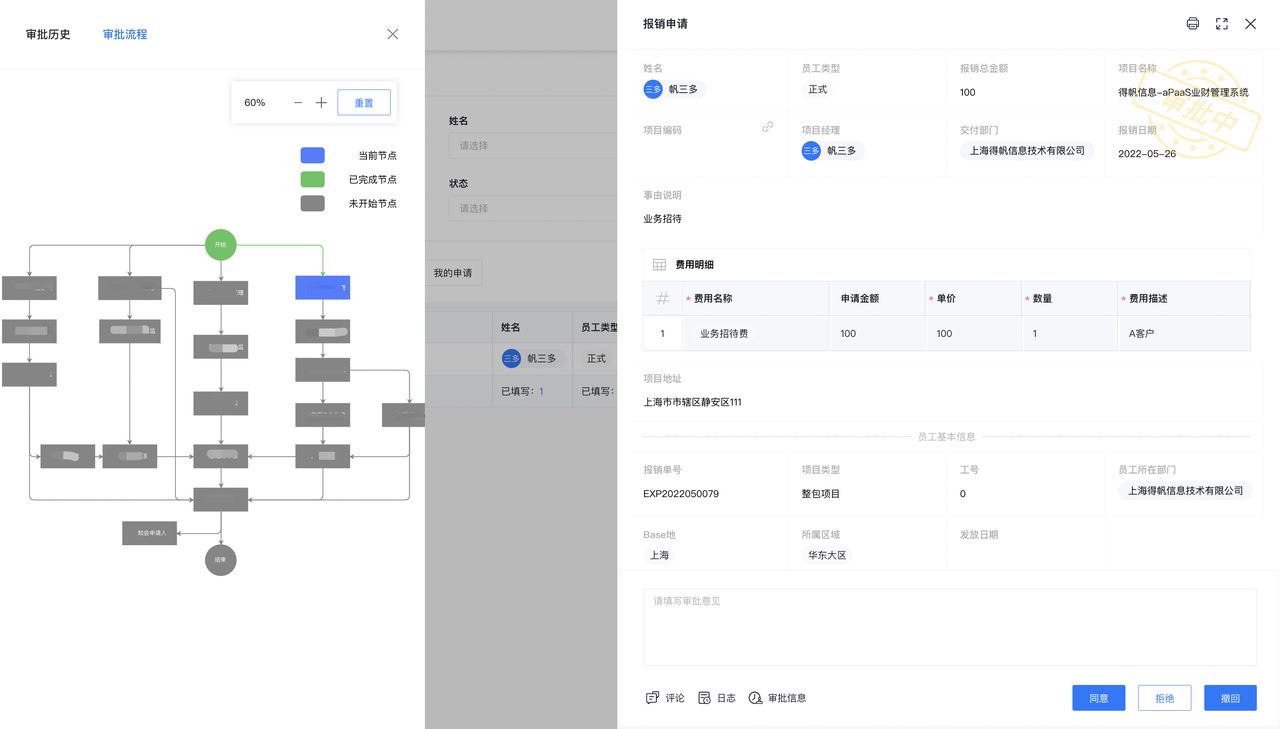Close the 报销申请 detail panel
The image size is (1280, 729).
(x=1250, y=24)
